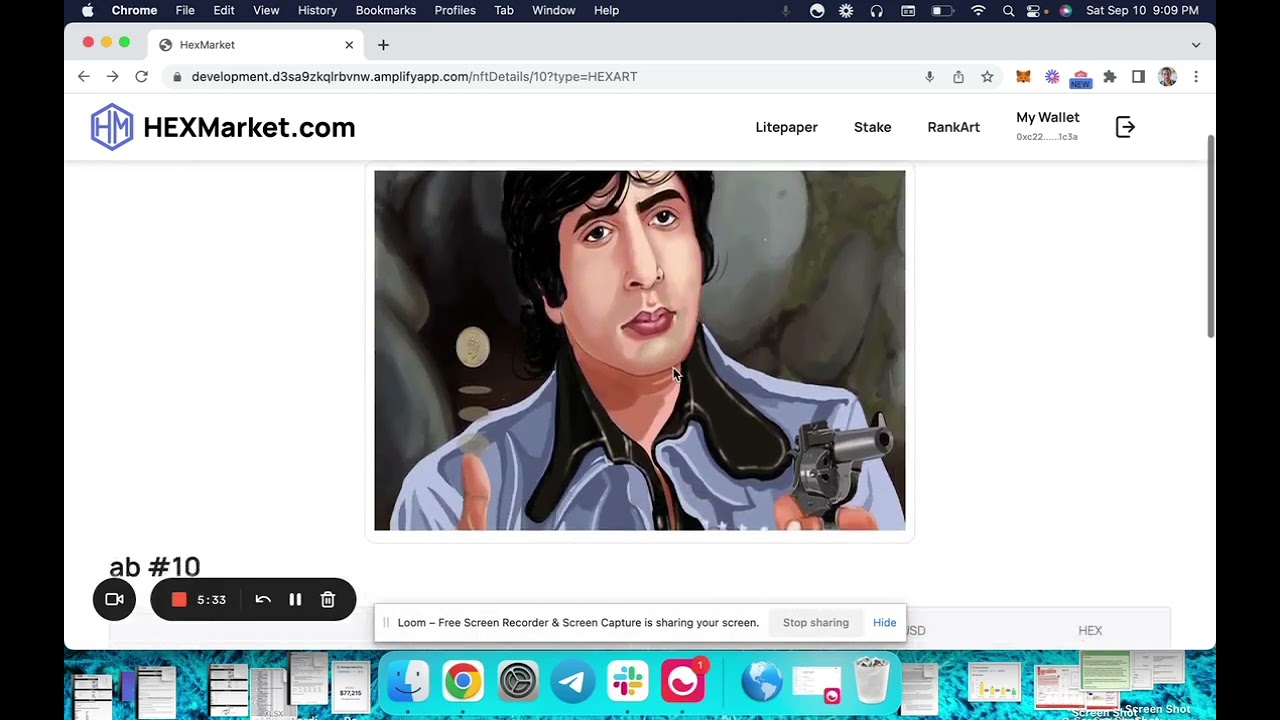Close the HexMarket tab
The image size is (1280, 720).
pos(349,45)
